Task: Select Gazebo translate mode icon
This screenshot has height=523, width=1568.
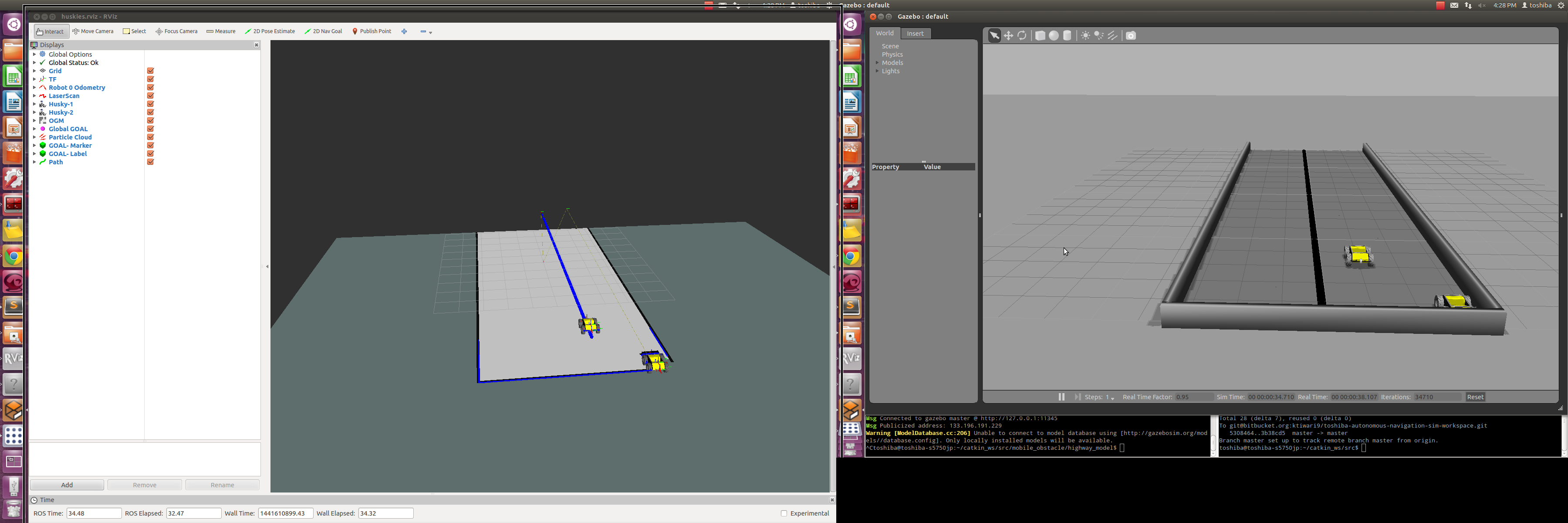Action: click(x=1009, y=36)
